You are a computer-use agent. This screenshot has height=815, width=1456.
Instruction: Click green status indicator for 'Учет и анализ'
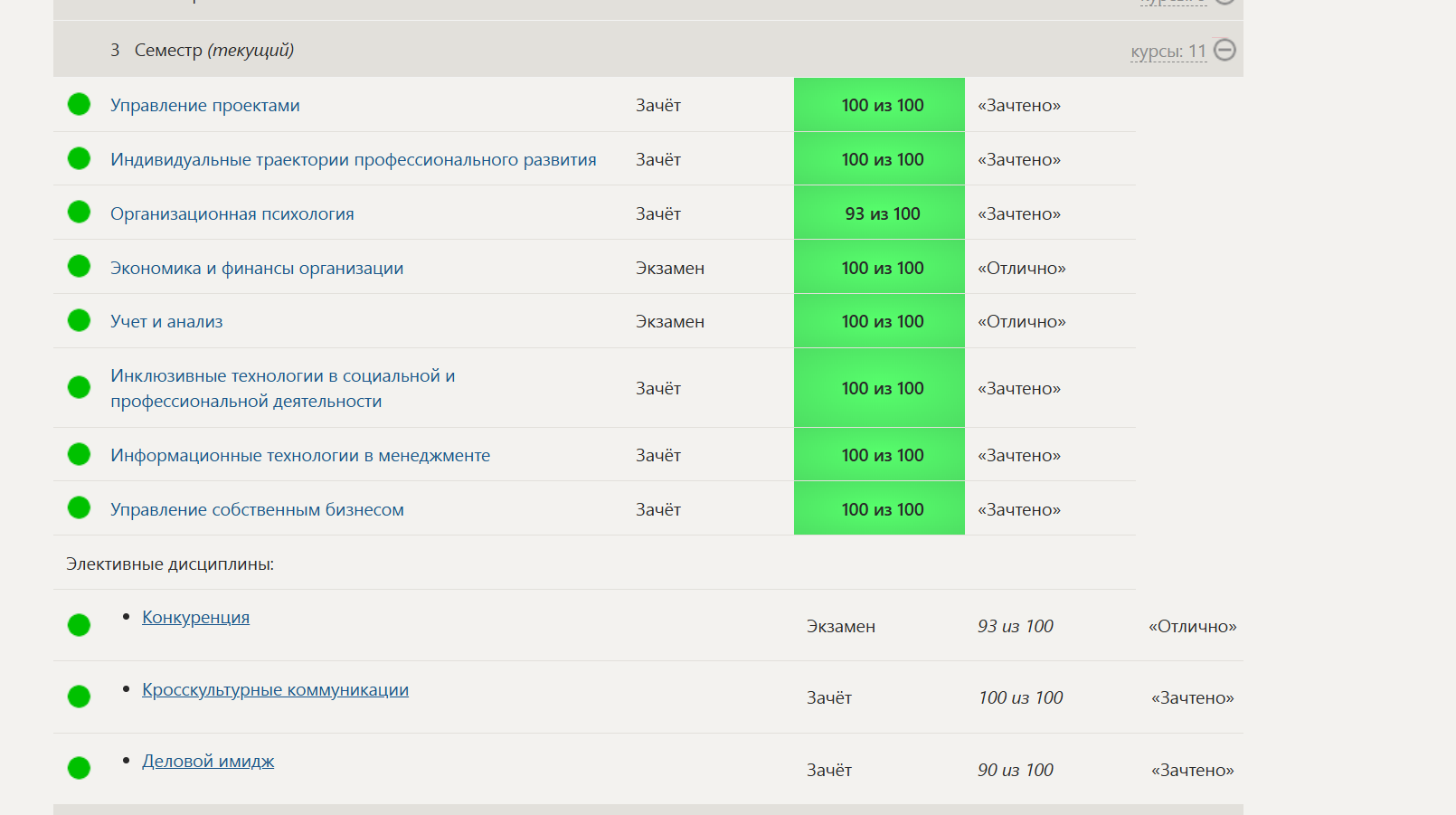coord(80,321)
